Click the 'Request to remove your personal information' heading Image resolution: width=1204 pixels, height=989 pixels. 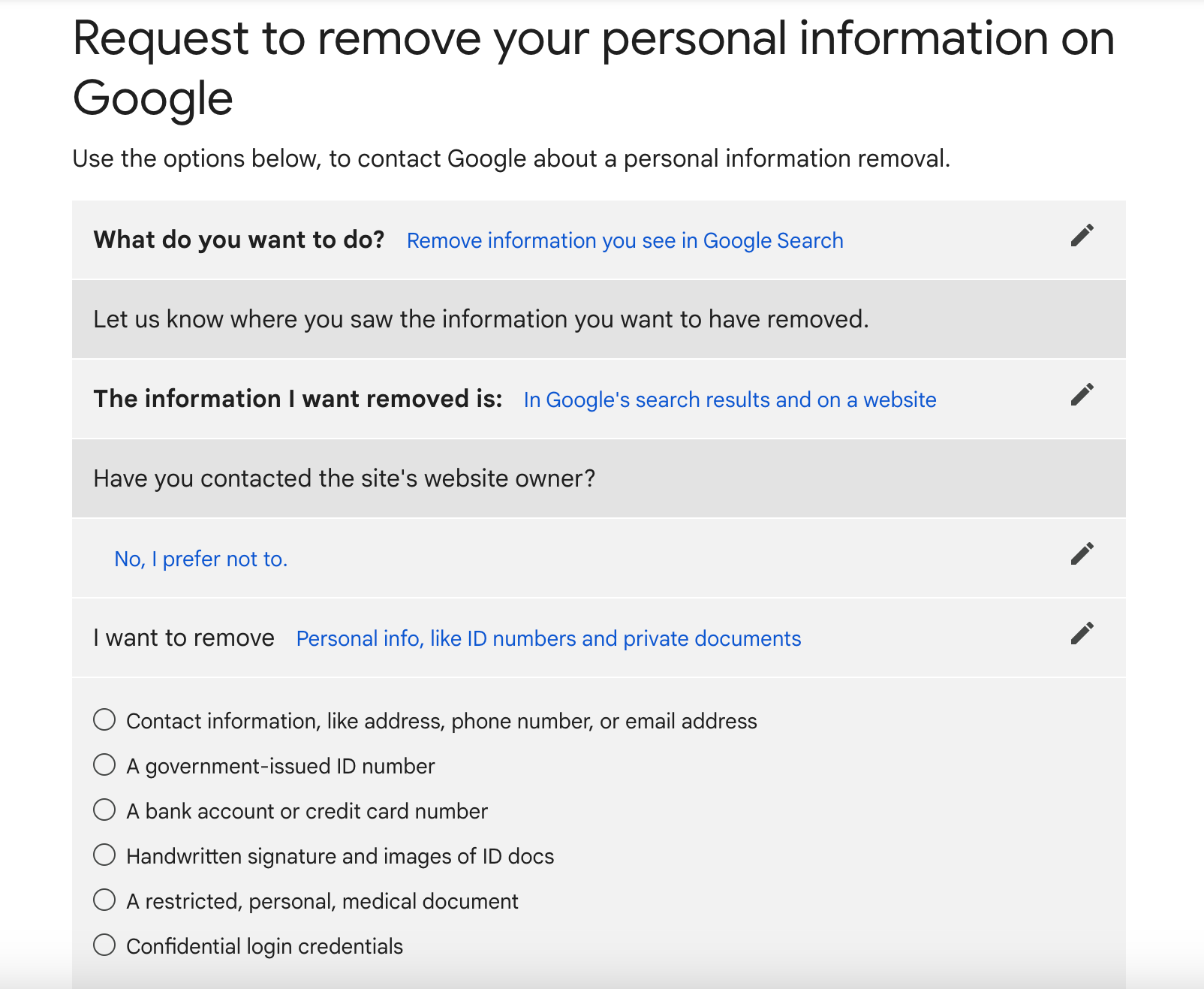tap(593, 68)
